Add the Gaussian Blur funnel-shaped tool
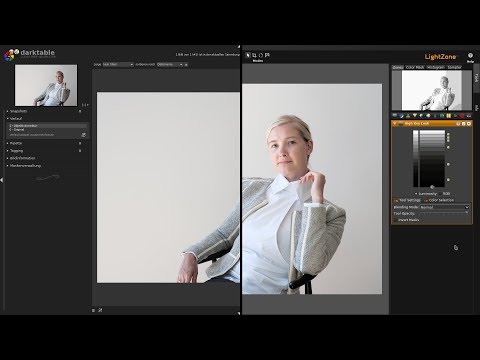Screen dimensions: 480x360 tap(415, 115)
